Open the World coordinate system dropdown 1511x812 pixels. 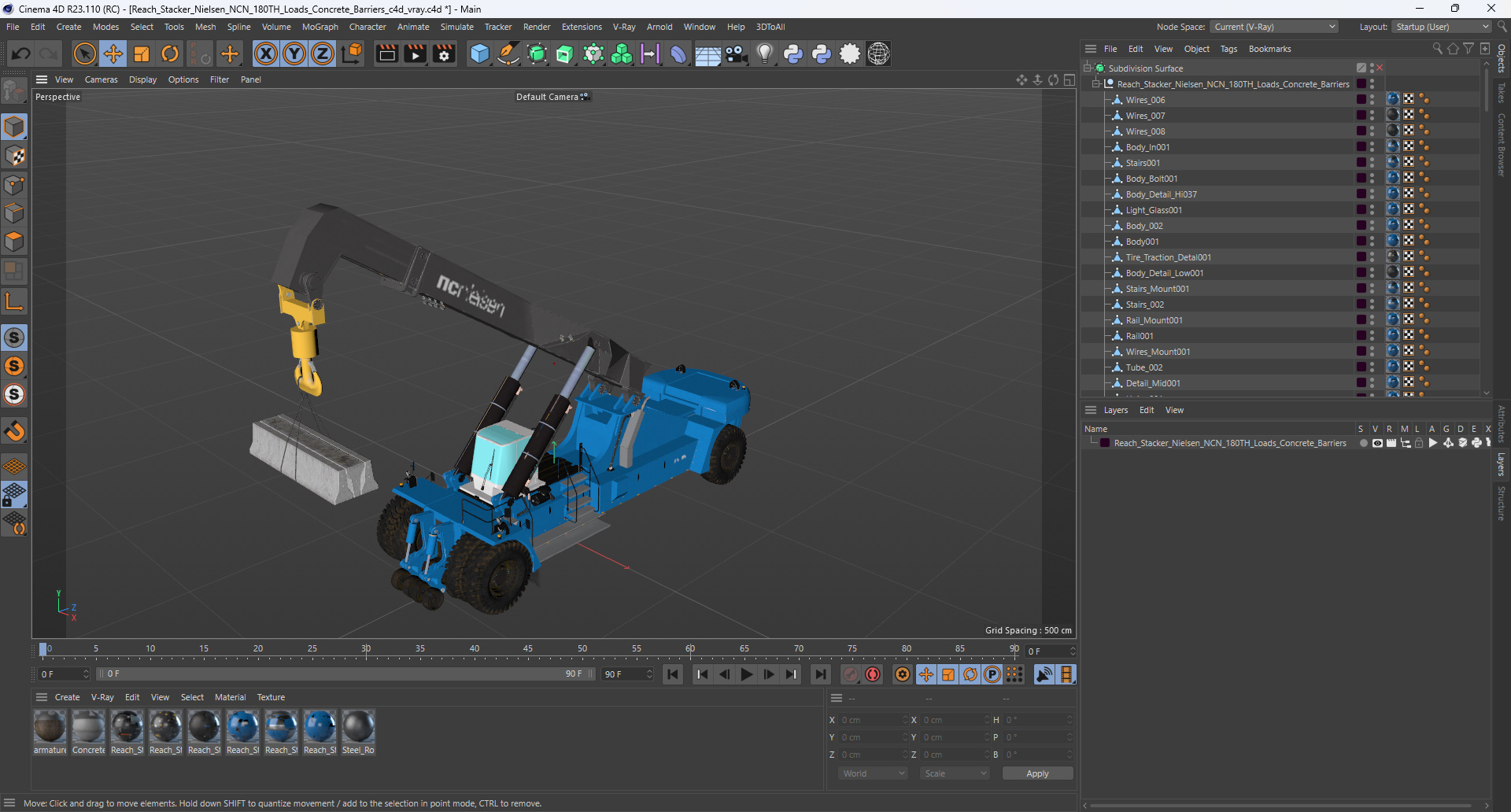point(874,773)
